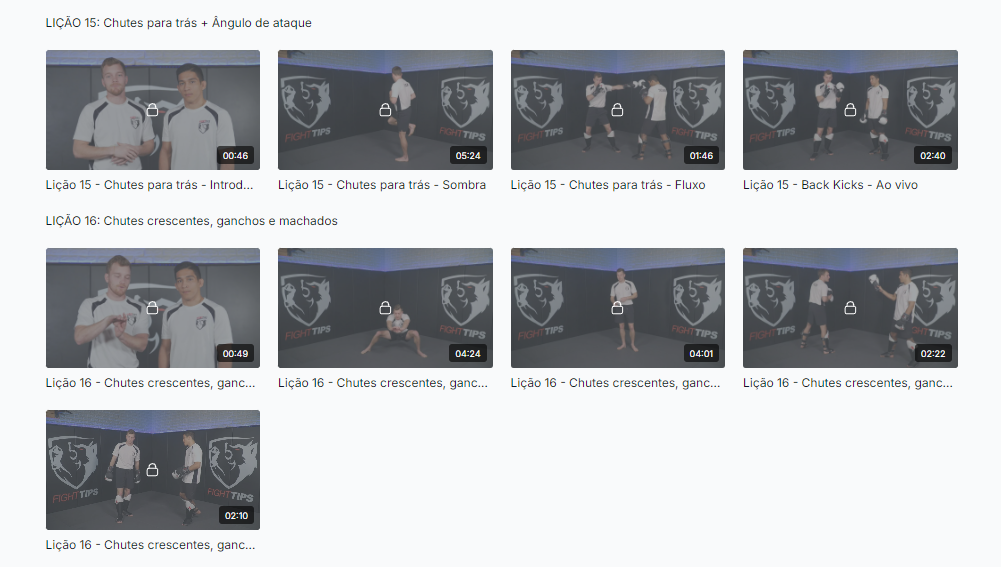1001x567 pixels.
Task: Click lock icon on 02:22 Lição 16 video
Action: (850, 308)
